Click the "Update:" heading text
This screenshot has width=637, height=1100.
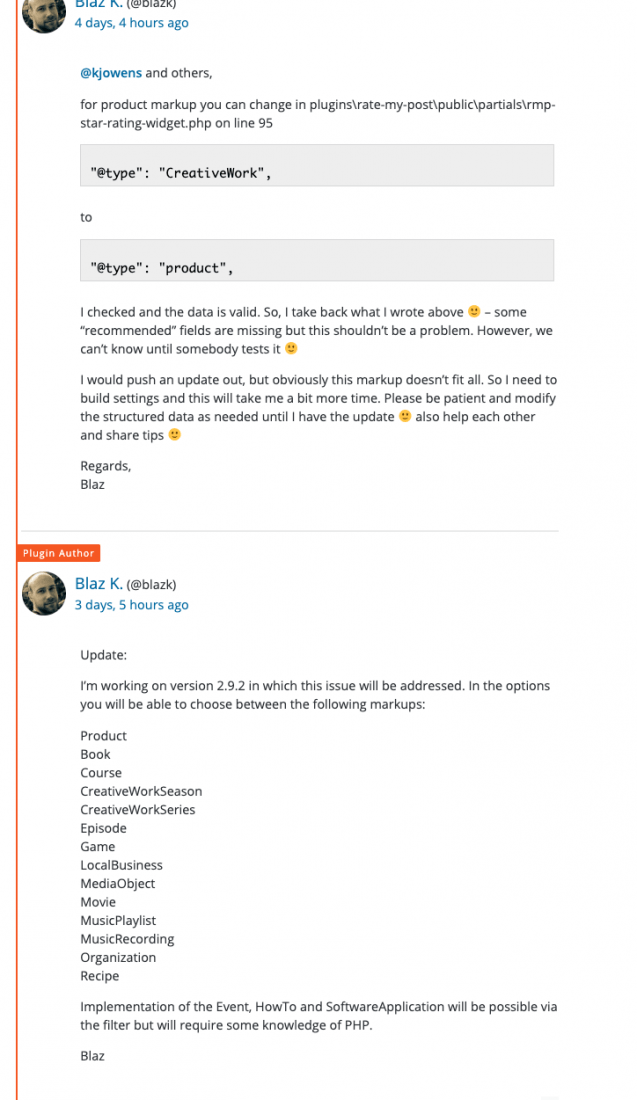click(x=104, y=655)
